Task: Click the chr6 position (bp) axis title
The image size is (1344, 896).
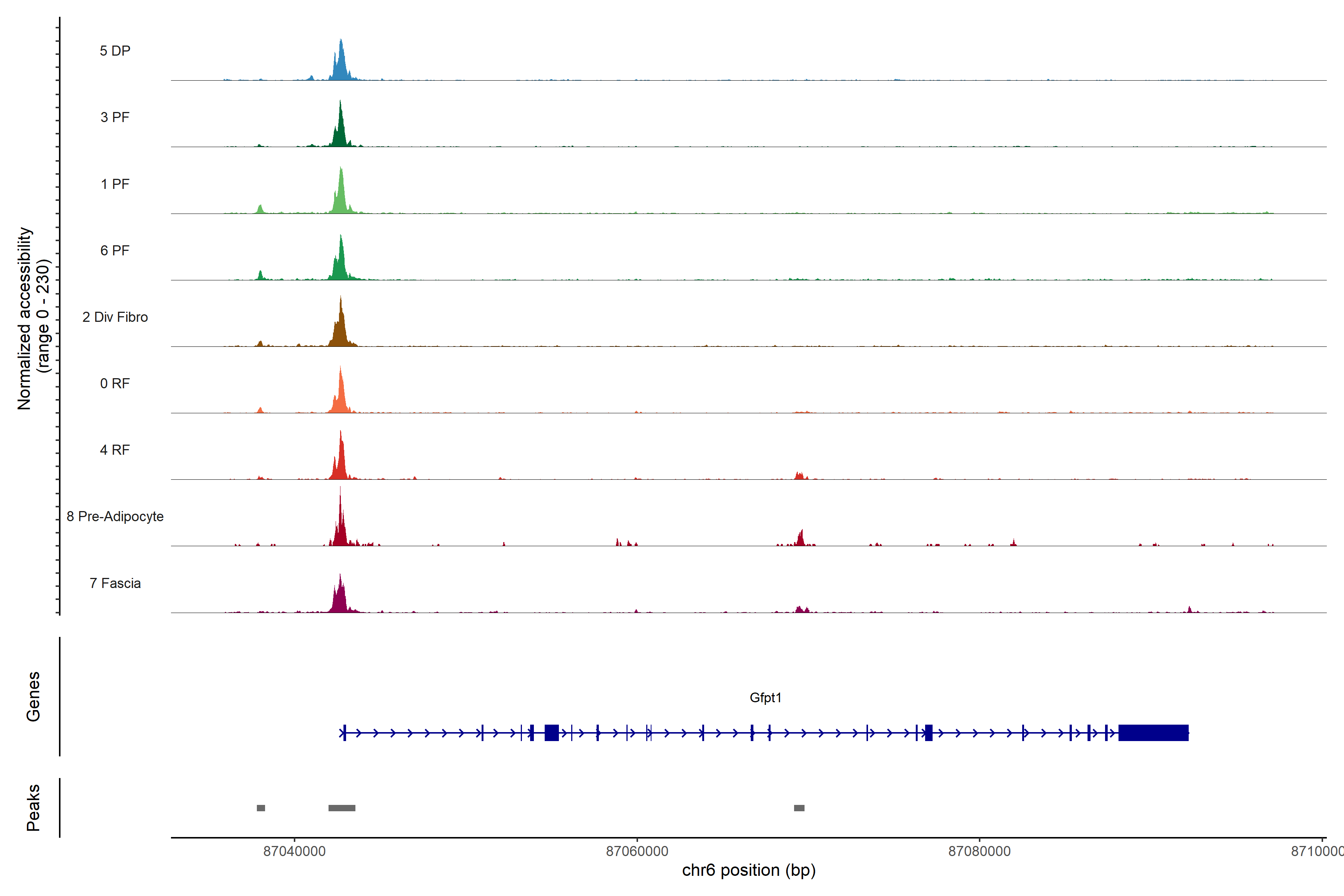Action: pyautogui.click(x=749, y=870)
